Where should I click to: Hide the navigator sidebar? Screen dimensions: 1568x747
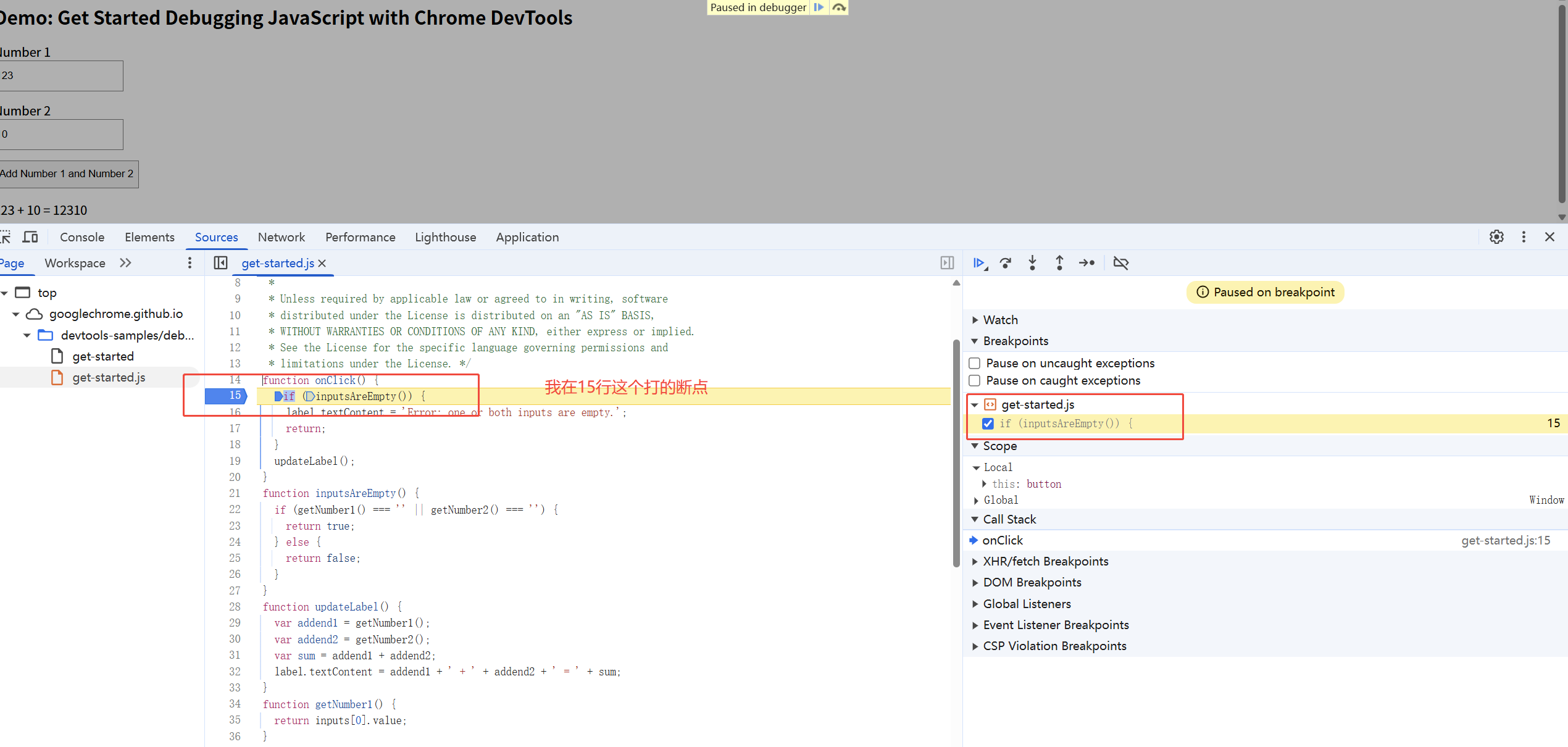pyautogui.click(x=220, y=263)
